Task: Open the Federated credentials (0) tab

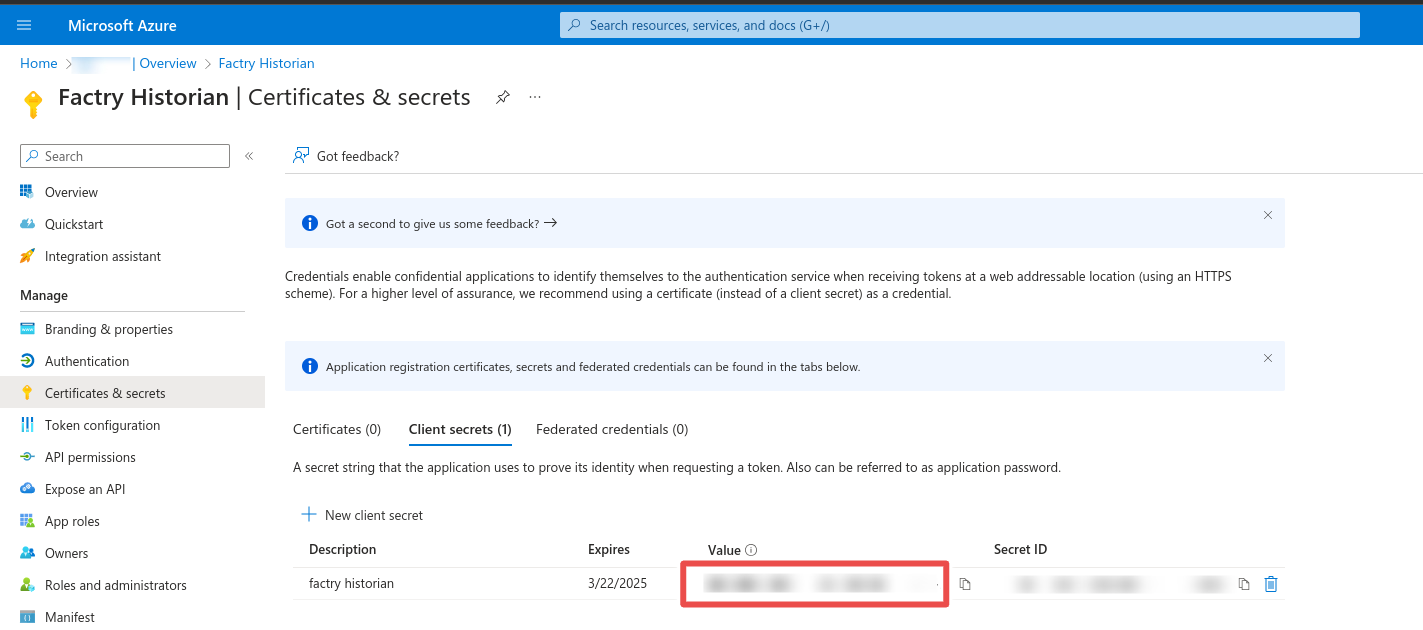Action: click(612, 429)
